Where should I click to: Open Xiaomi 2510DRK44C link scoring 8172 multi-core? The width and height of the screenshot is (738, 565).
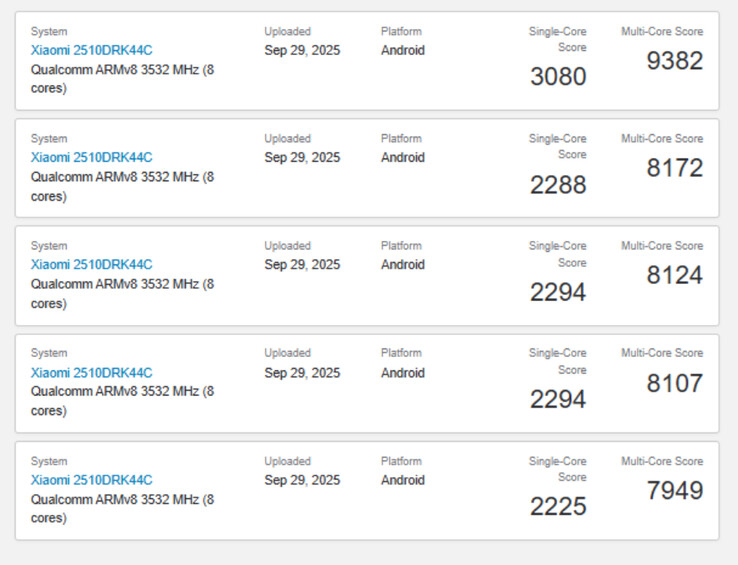tap(91, 157)
